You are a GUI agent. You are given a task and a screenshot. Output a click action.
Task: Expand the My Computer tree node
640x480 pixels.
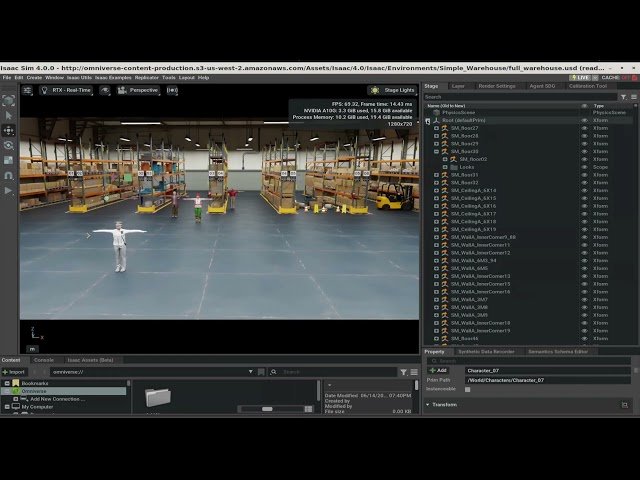pyautogui.click(x=7, y=407)
